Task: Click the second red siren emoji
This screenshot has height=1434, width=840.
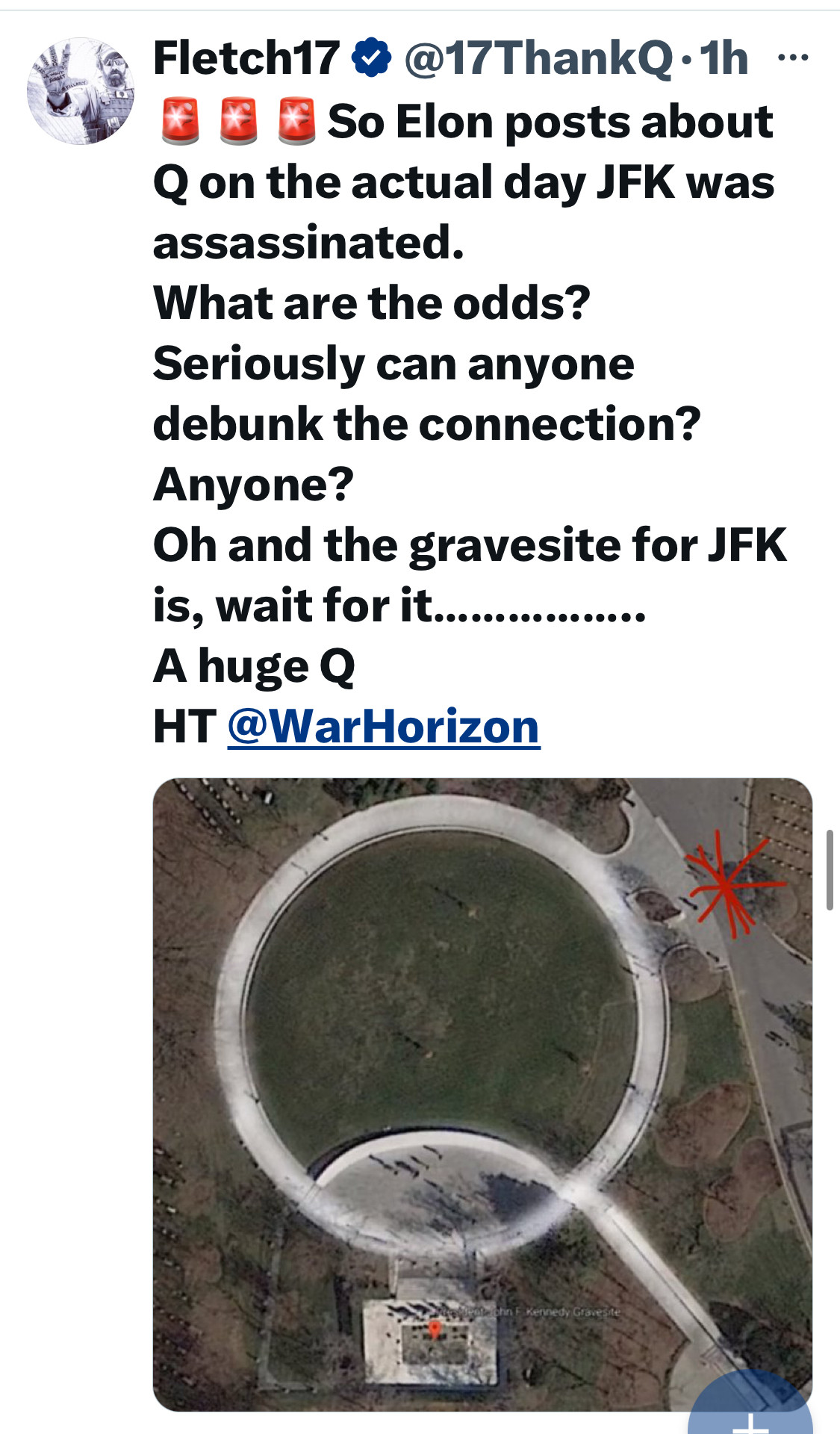Action: pos(238,121)
